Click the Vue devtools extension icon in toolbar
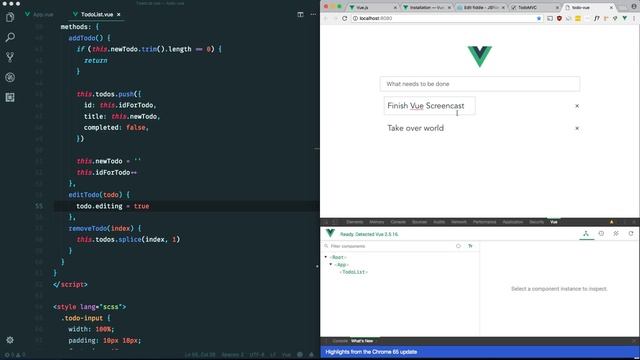 click(x=624, y=18)
